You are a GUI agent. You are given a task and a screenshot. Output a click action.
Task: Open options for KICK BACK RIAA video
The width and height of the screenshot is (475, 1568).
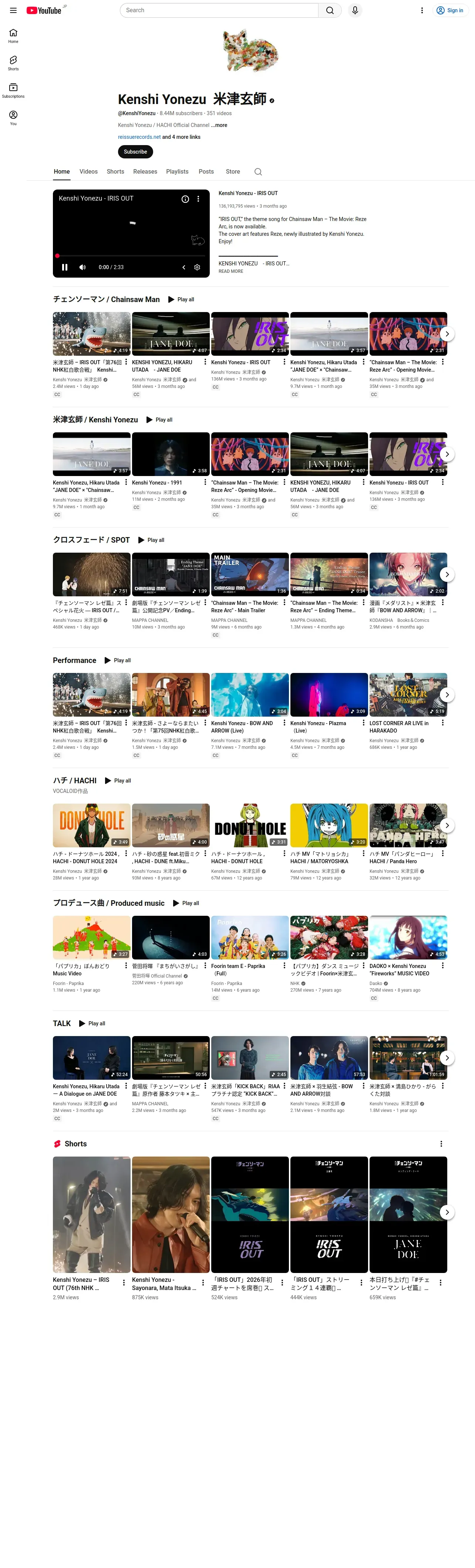pos(284,1086)
